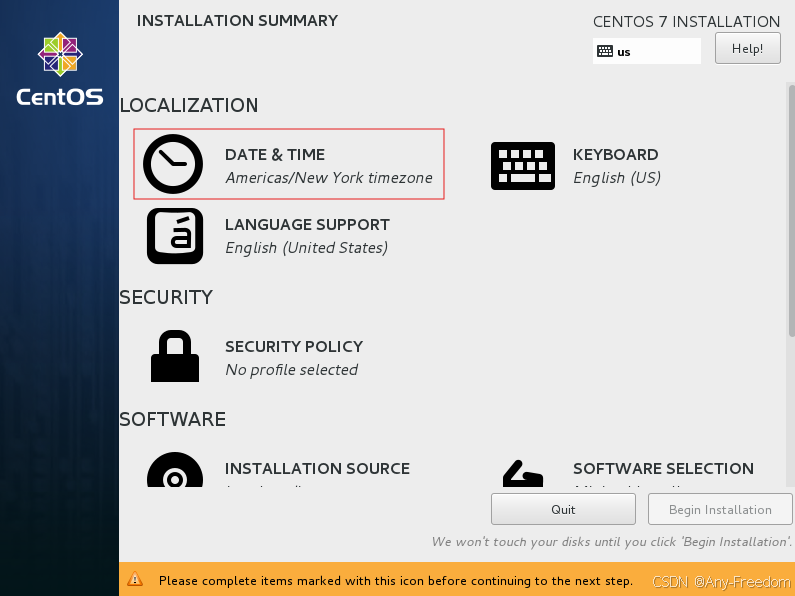
Task: Click the us keyboard layout field
Action: tap(647, 51)
